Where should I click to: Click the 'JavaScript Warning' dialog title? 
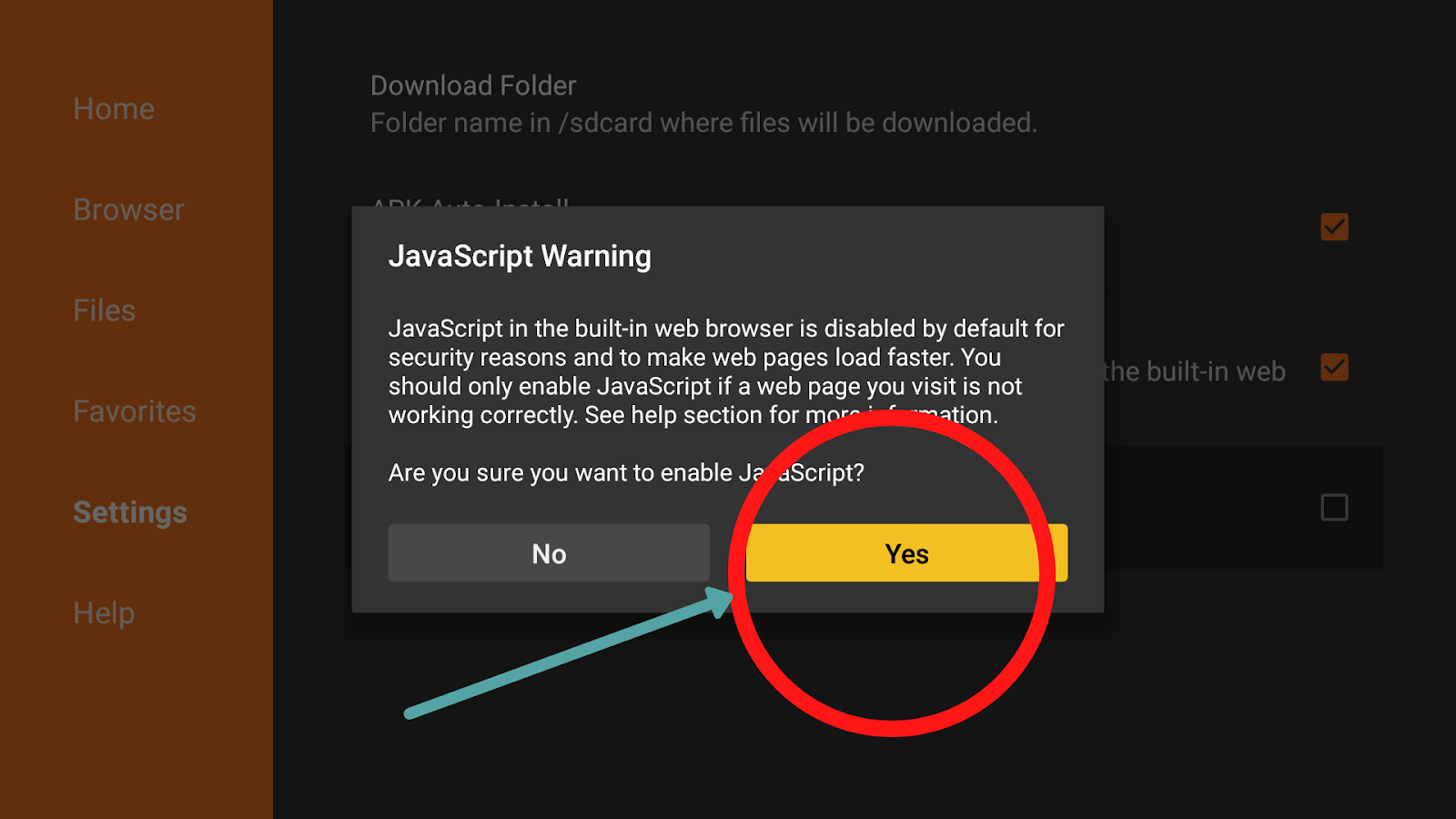coord(520,257)
